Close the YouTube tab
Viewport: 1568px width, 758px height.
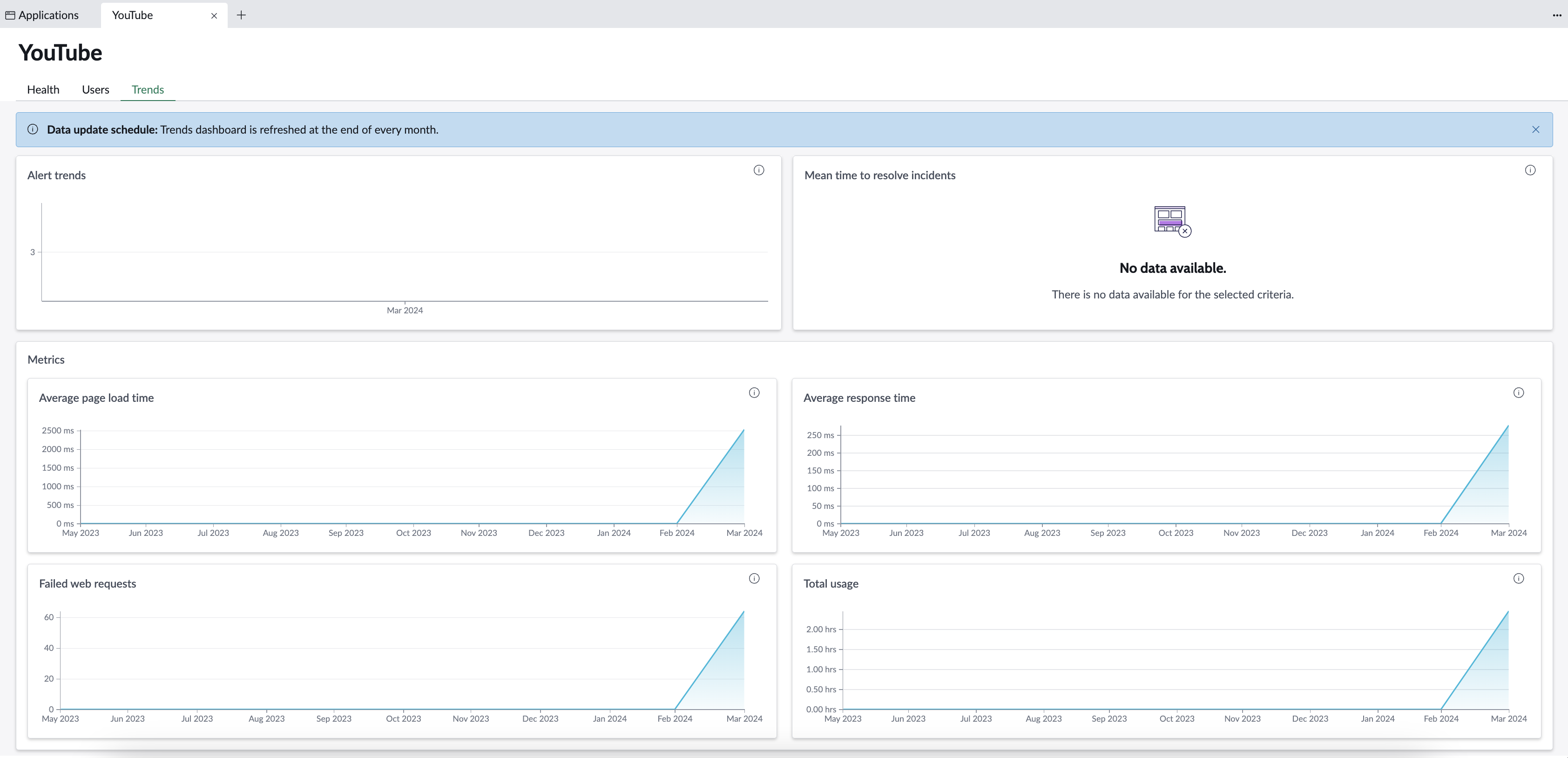tap(214, 16)
